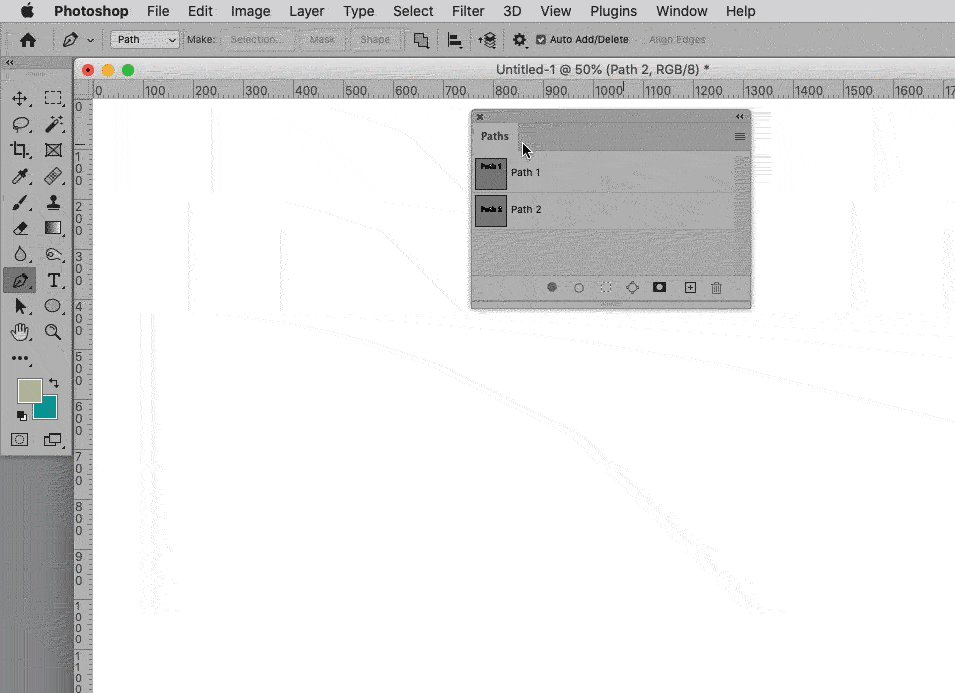Open the Edit Toolbar ellipsis
The width and height of the screenshot is (955, 693).
click(19, 358)
